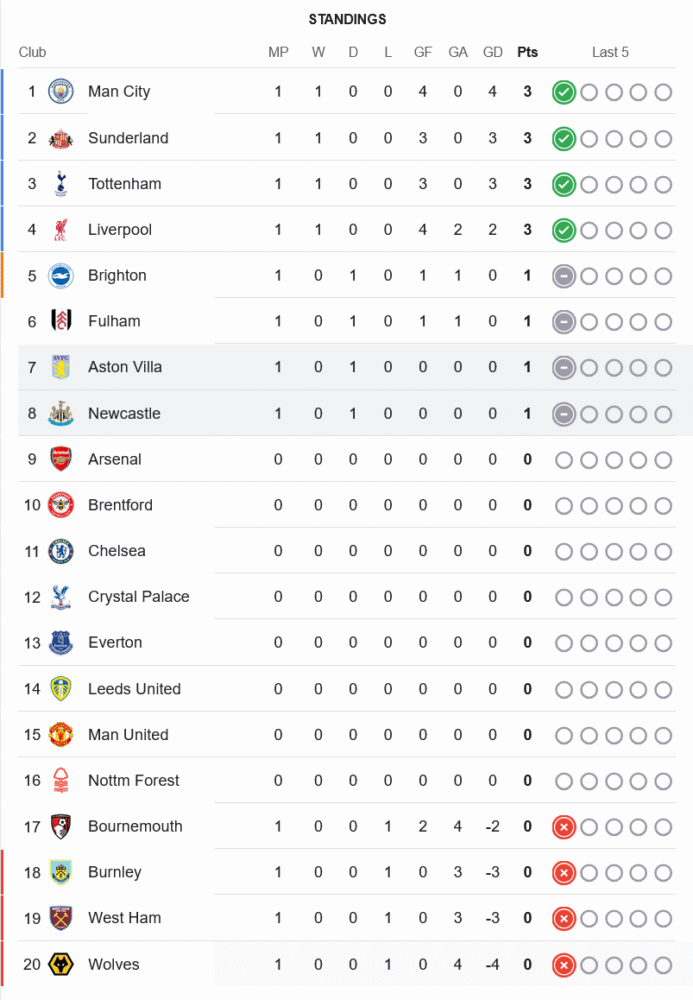Viewport: 693px width, 1000px height.
Task: Click the Man United club crest
Action: point(61,735)
